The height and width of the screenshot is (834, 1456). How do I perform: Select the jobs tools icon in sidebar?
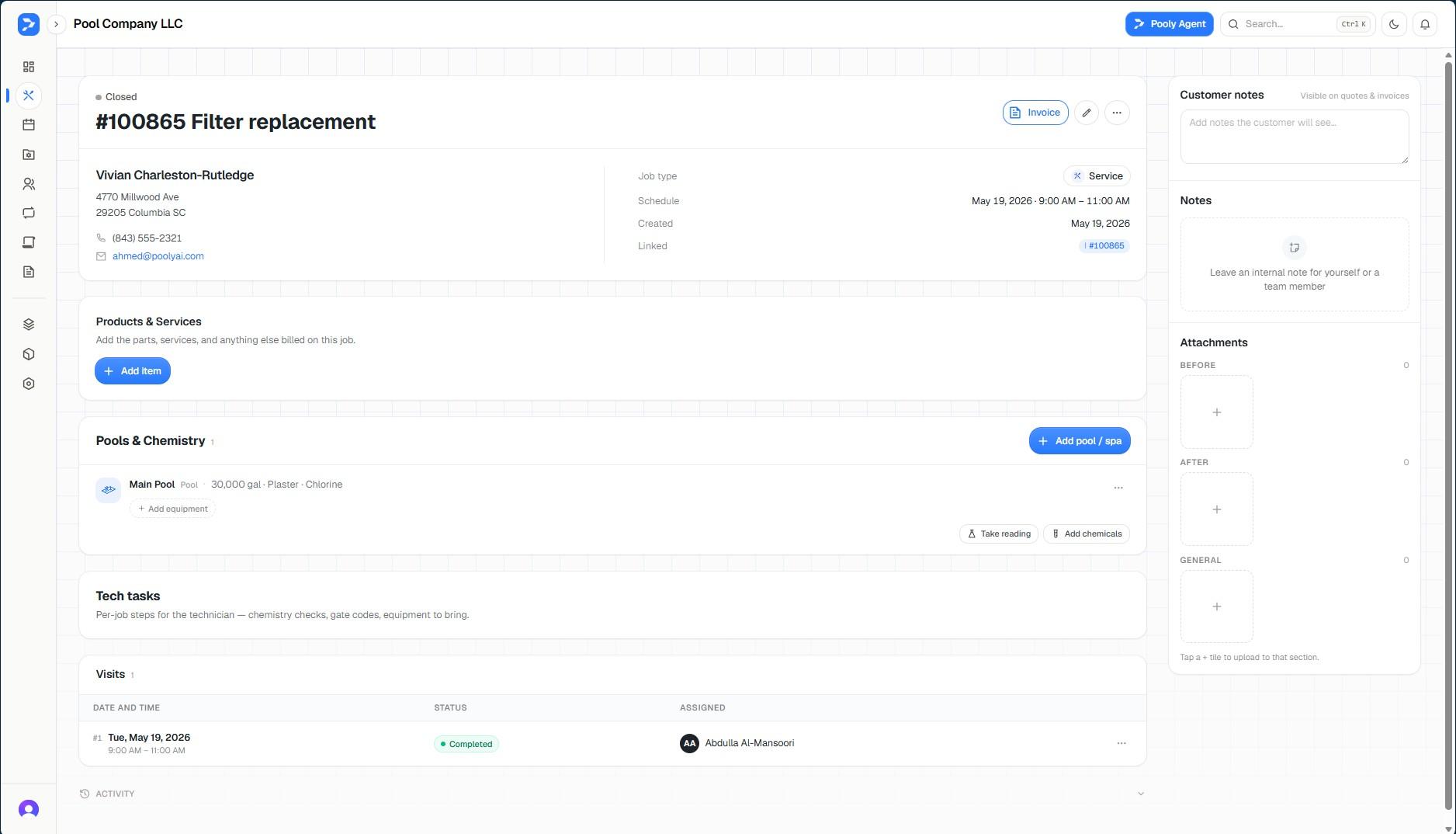[29, 96]
